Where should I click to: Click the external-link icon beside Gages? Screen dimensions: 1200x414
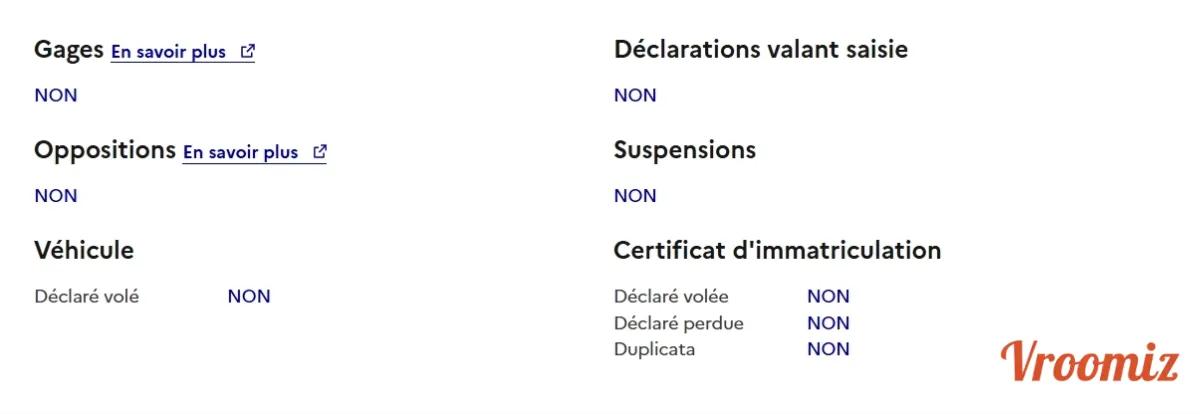248,52
